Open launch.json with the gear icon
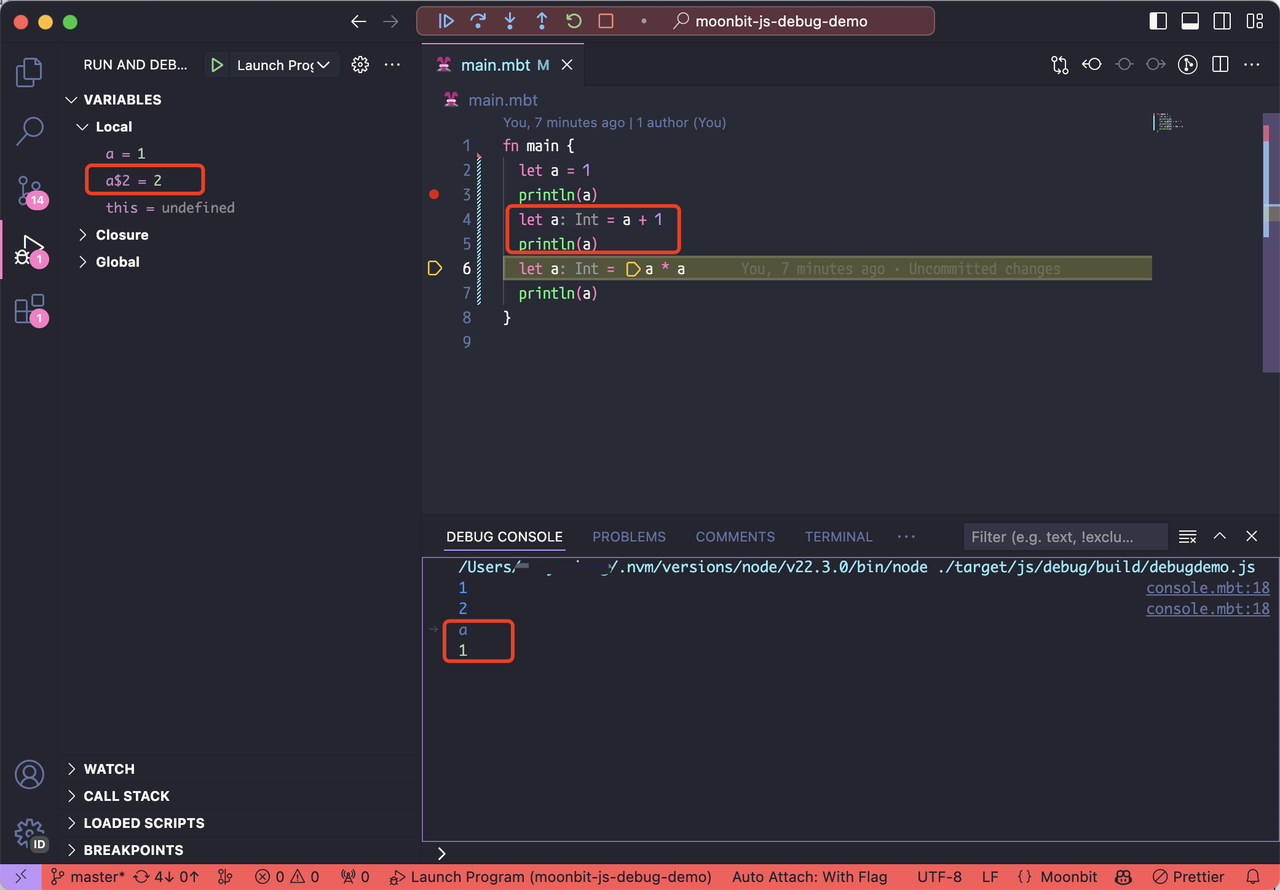The image size is (1280, 890). point(360,65)
